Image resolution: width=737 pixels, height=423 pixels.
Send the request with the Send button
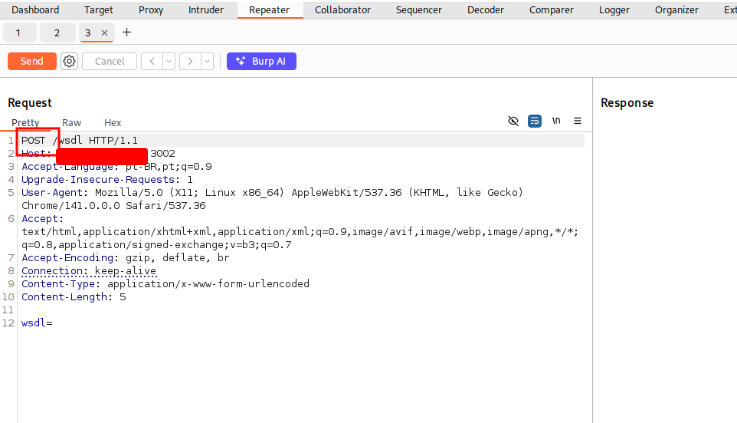point(32,61)
